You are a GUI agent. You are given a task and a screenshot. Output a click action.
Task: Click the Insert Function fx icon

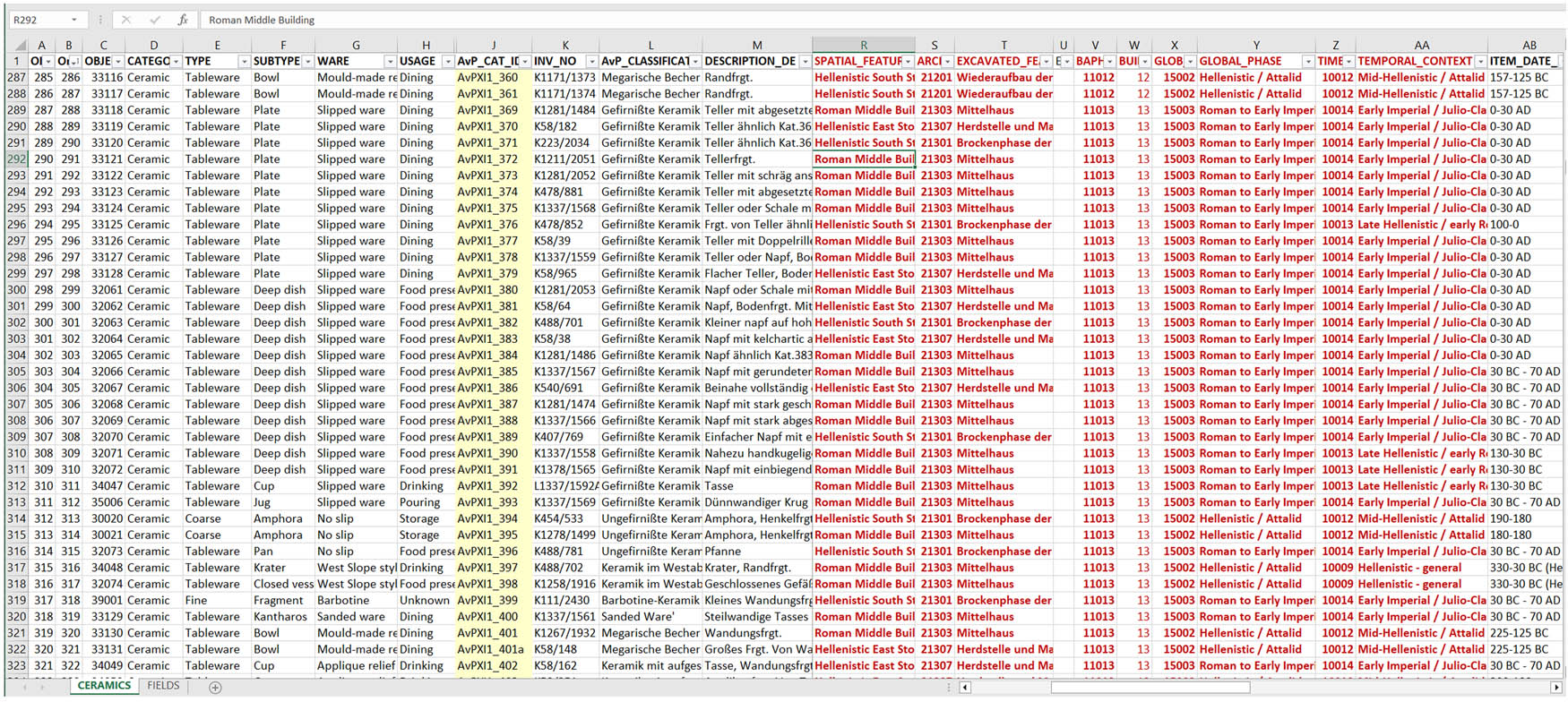click(x=183, y=20)
